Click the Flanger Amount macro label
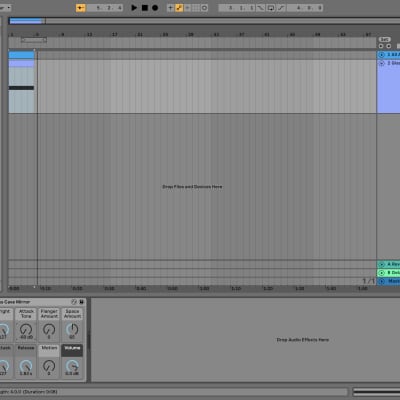This screenshot has height=400, width=400. [x=49, y=313]
